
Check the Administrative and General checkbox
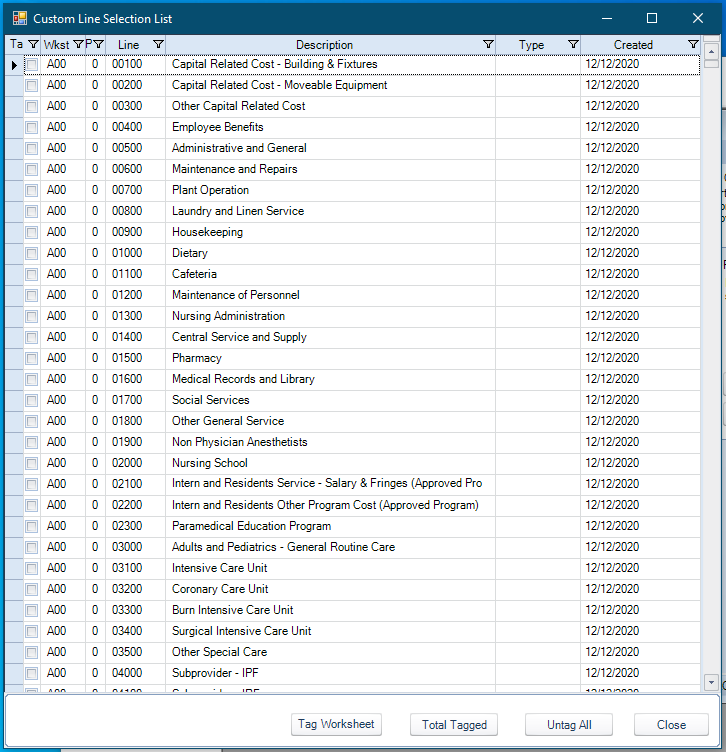pyautogui.click(x=32, y=149)
